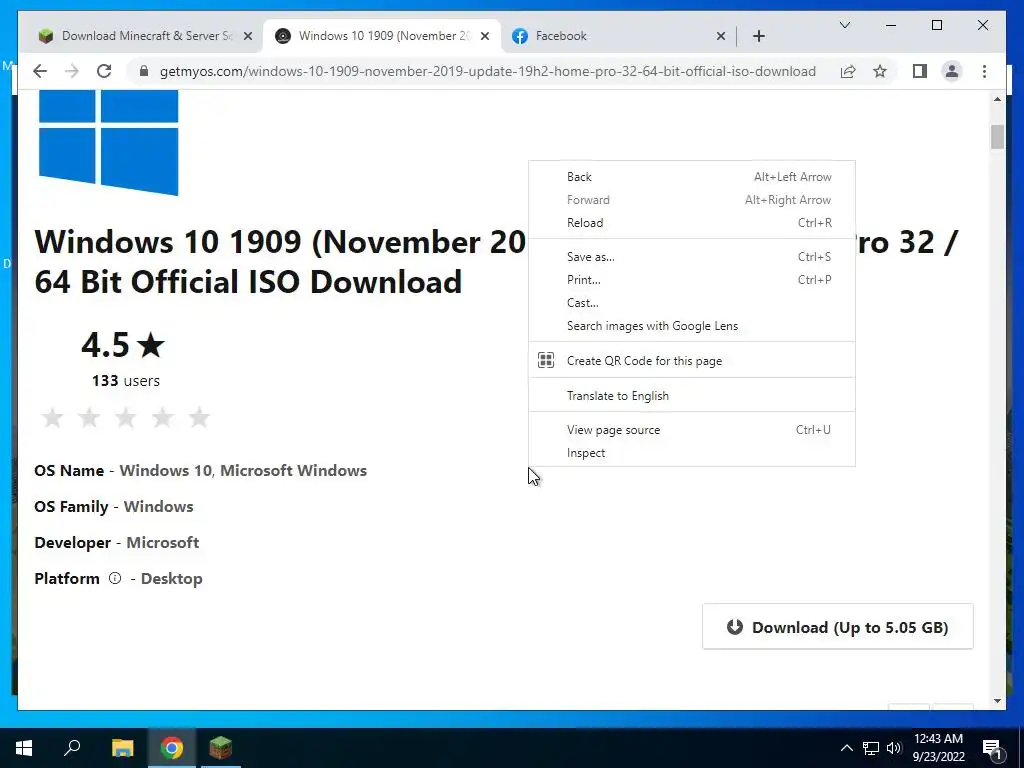Click the Minecraft taskbar icon
The height and width of the screenshot is (768, 1024).
[221, 748]
